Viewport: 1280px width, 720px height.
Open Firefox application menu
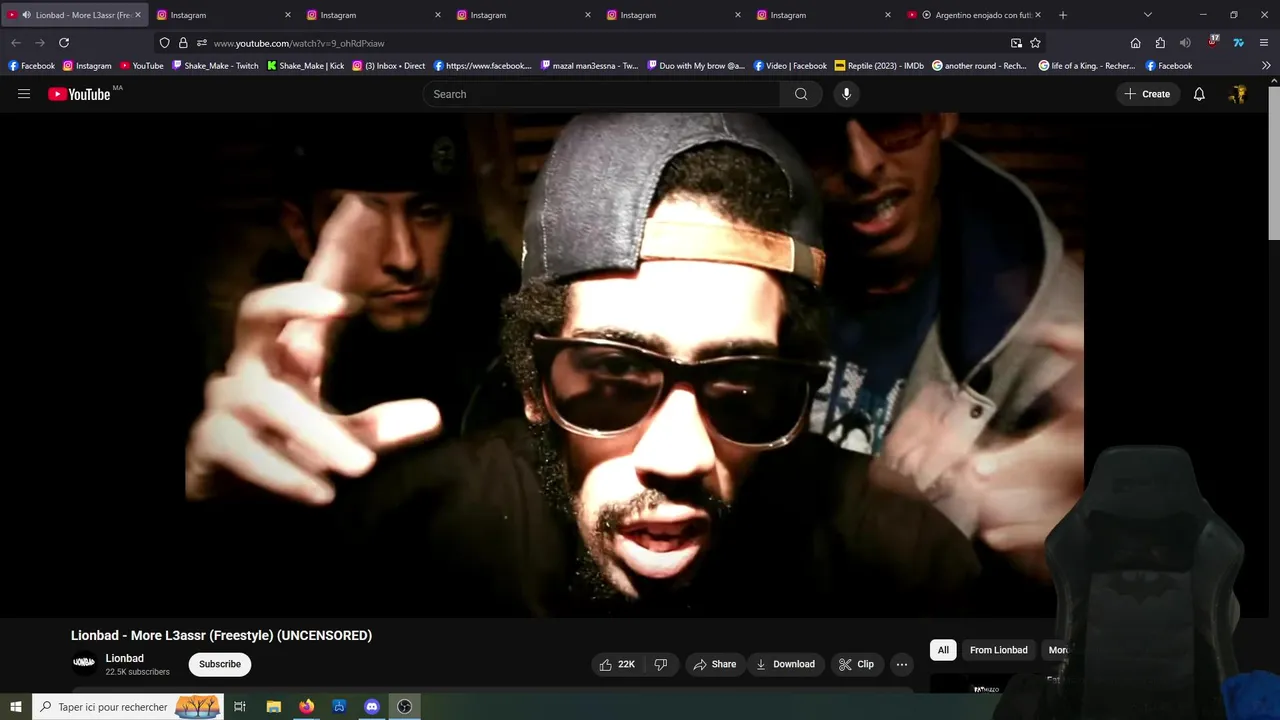point(1264,43)
